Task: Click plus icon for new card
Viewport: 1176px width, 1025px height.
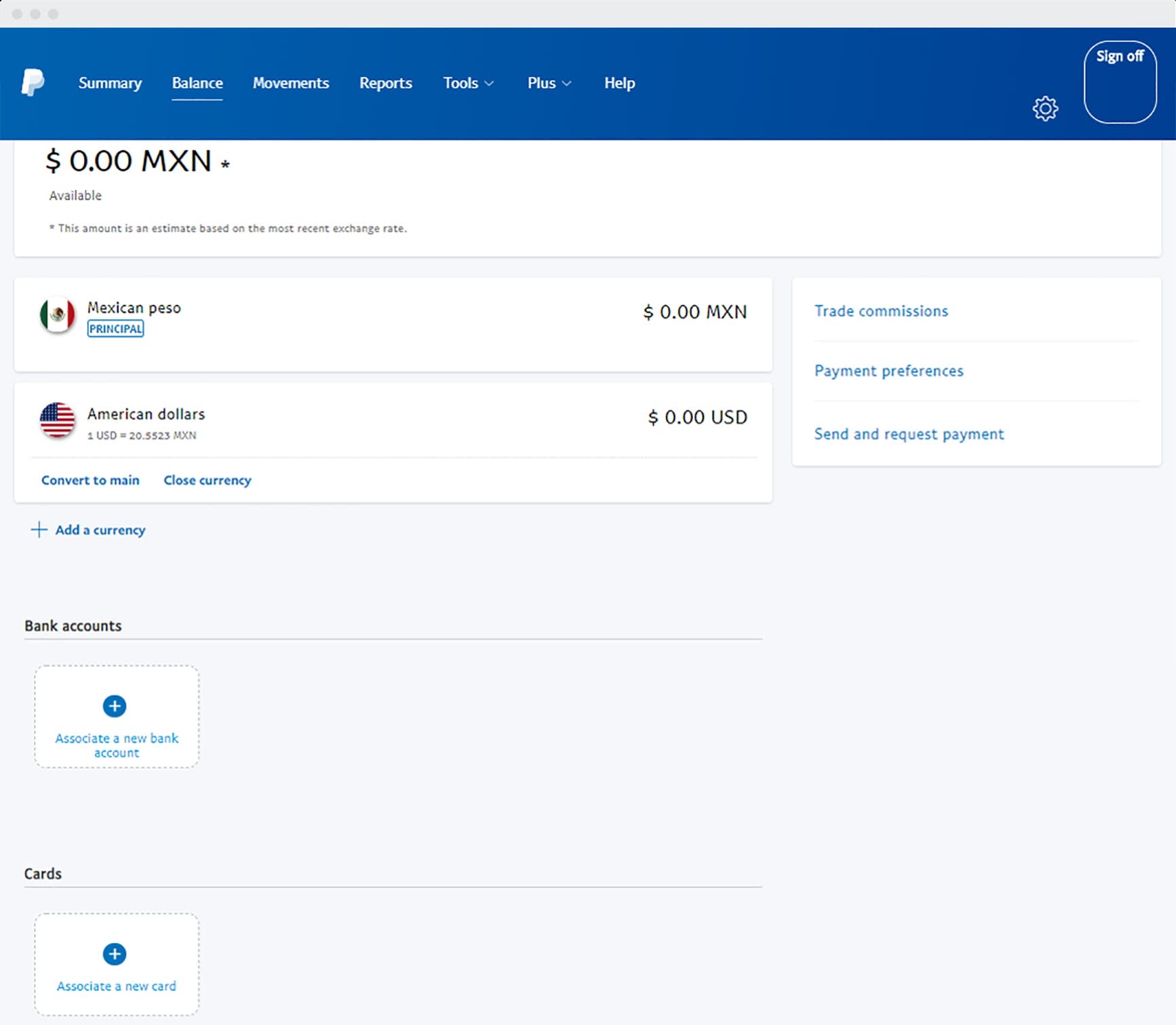Action: [x=115, y=954]
